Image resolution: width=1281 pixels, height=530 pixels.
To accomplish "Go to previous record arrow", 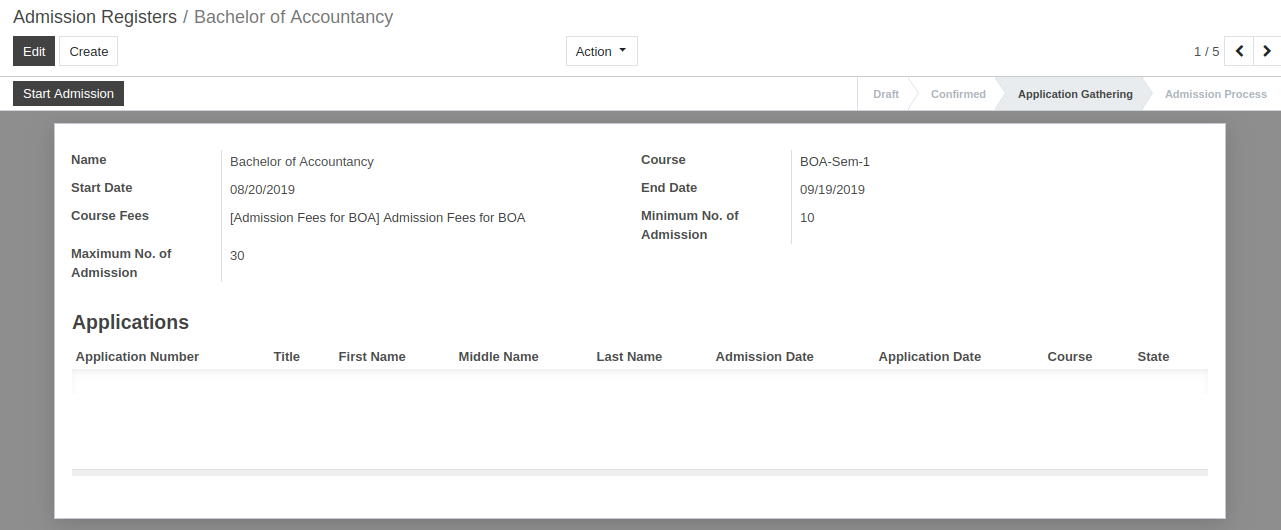I will pos(1239,51).
